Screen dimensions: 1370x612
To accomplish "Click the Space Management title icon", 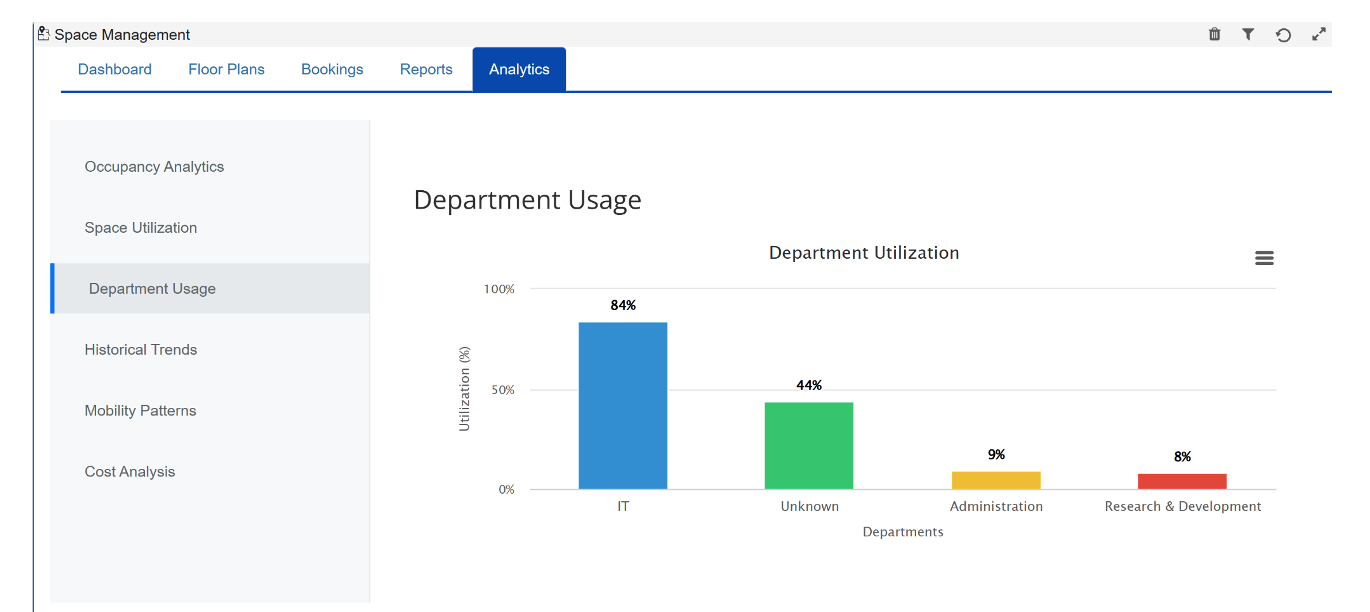I will pos(43,34).
